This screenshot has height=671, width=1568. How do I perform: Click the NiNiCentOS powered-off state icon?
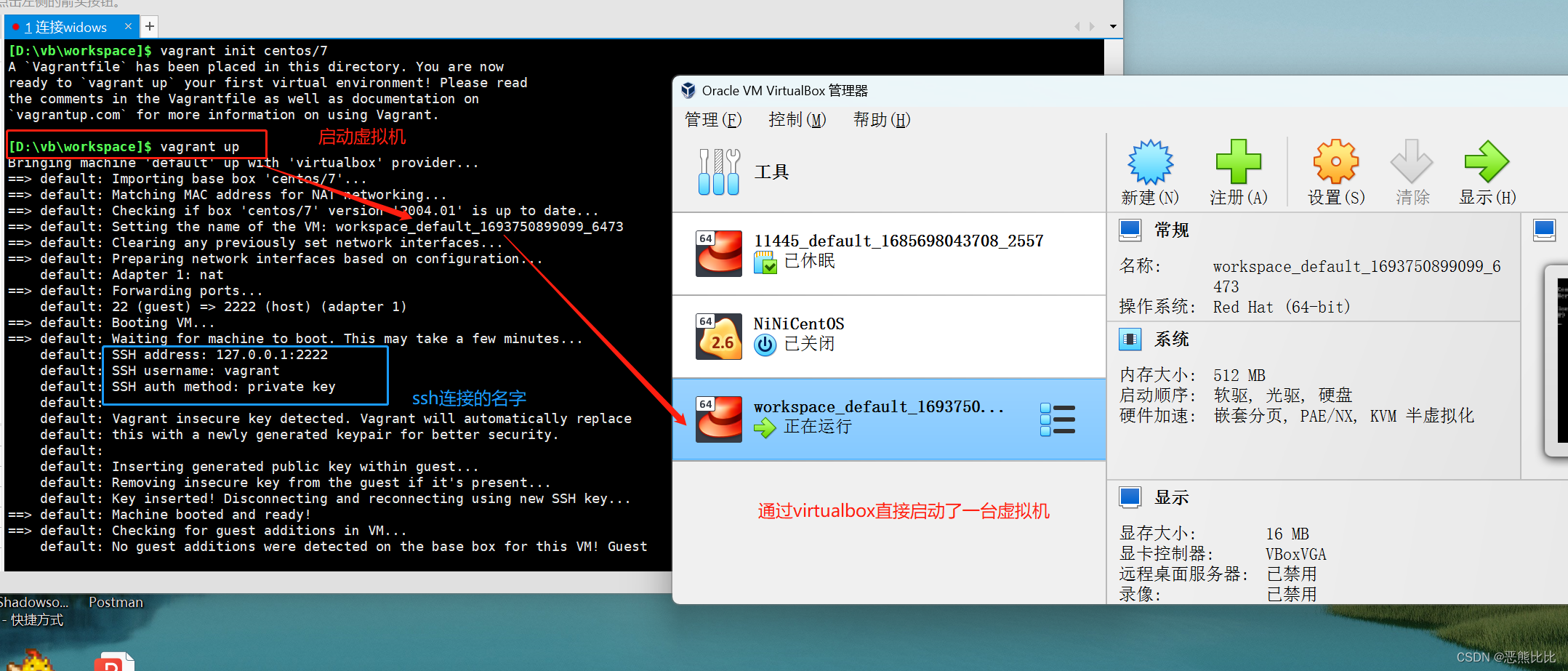[765, 345]
